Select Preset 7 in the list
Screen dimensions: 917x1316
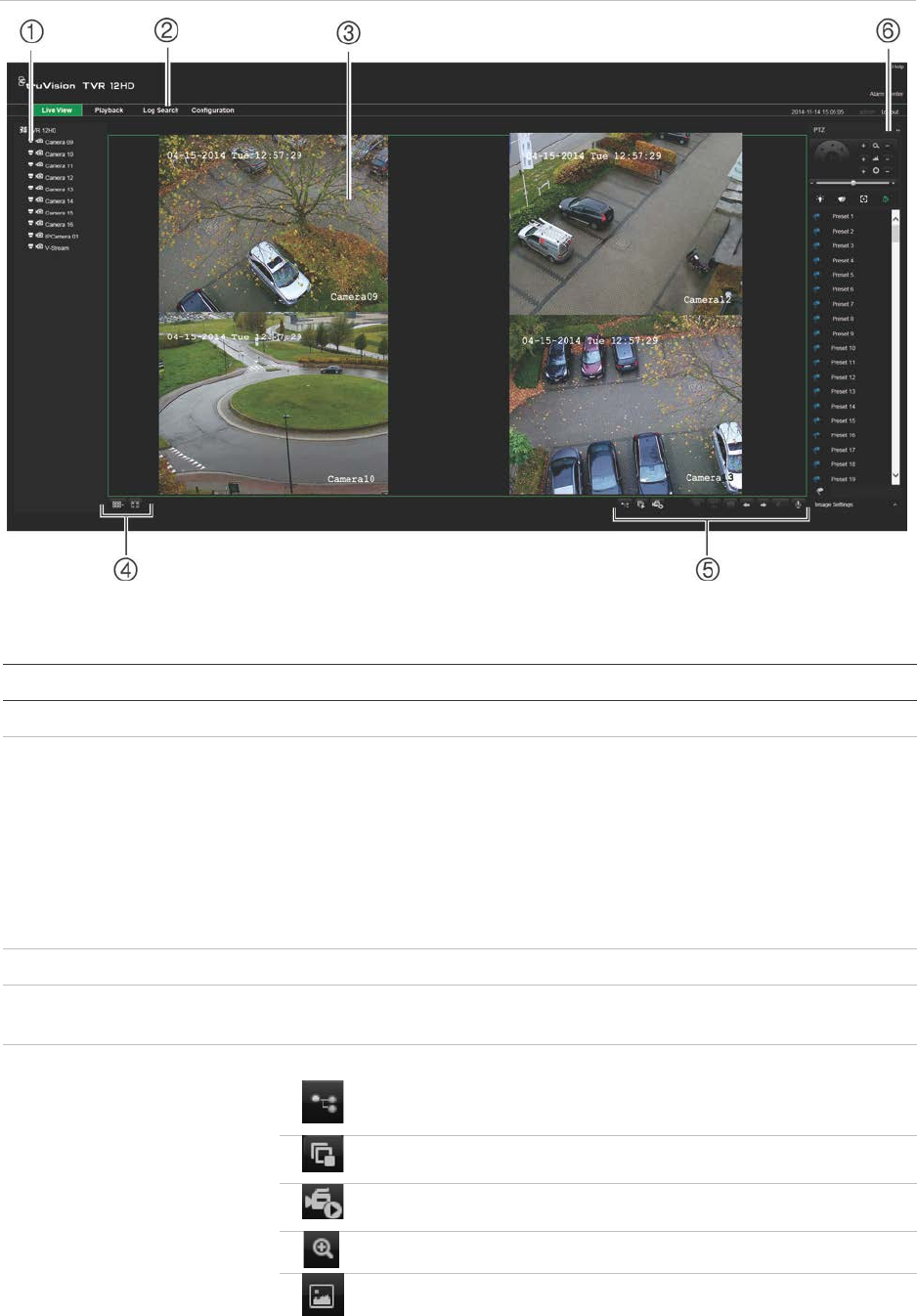tap(843, 304)
